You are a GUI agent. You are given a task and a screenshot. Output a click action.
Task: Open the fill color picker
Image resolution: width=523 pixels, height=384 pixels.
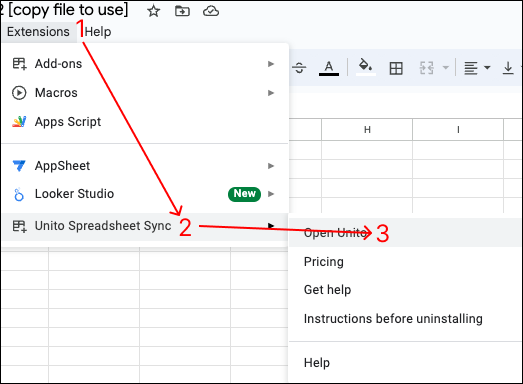tap(366, 67)
